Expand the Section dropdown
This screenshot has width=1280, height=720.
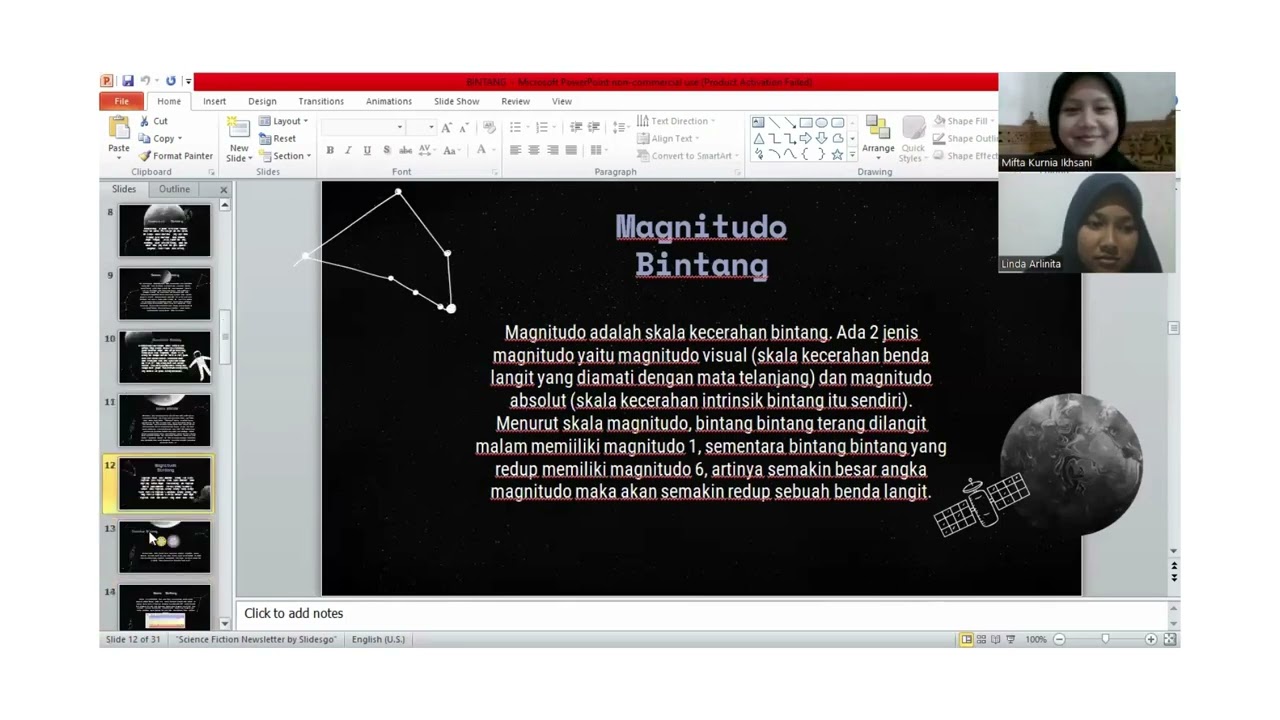click(285, 156)
